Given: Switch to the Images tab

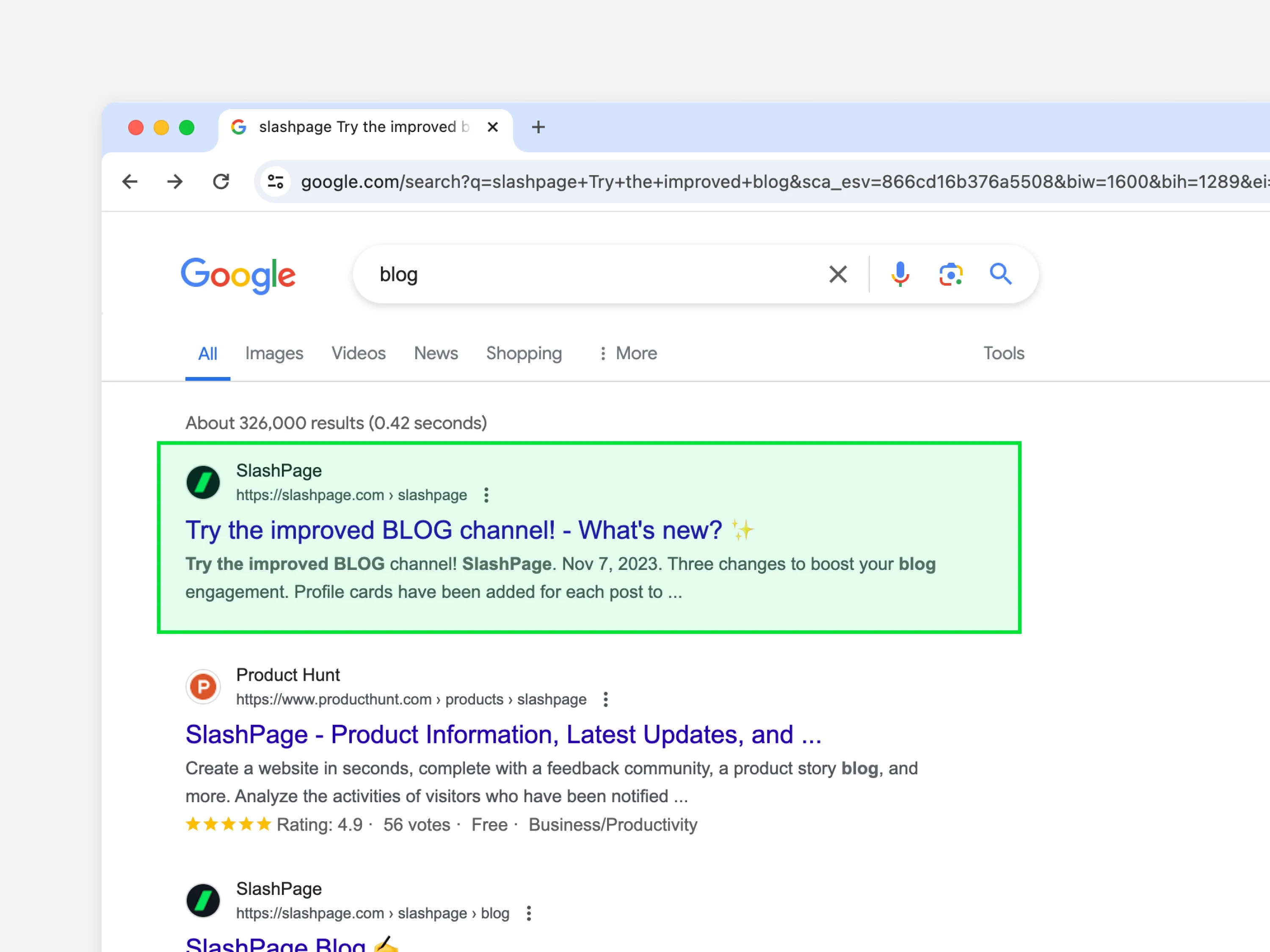Looking at the screenshot, I should pos(274,353).
